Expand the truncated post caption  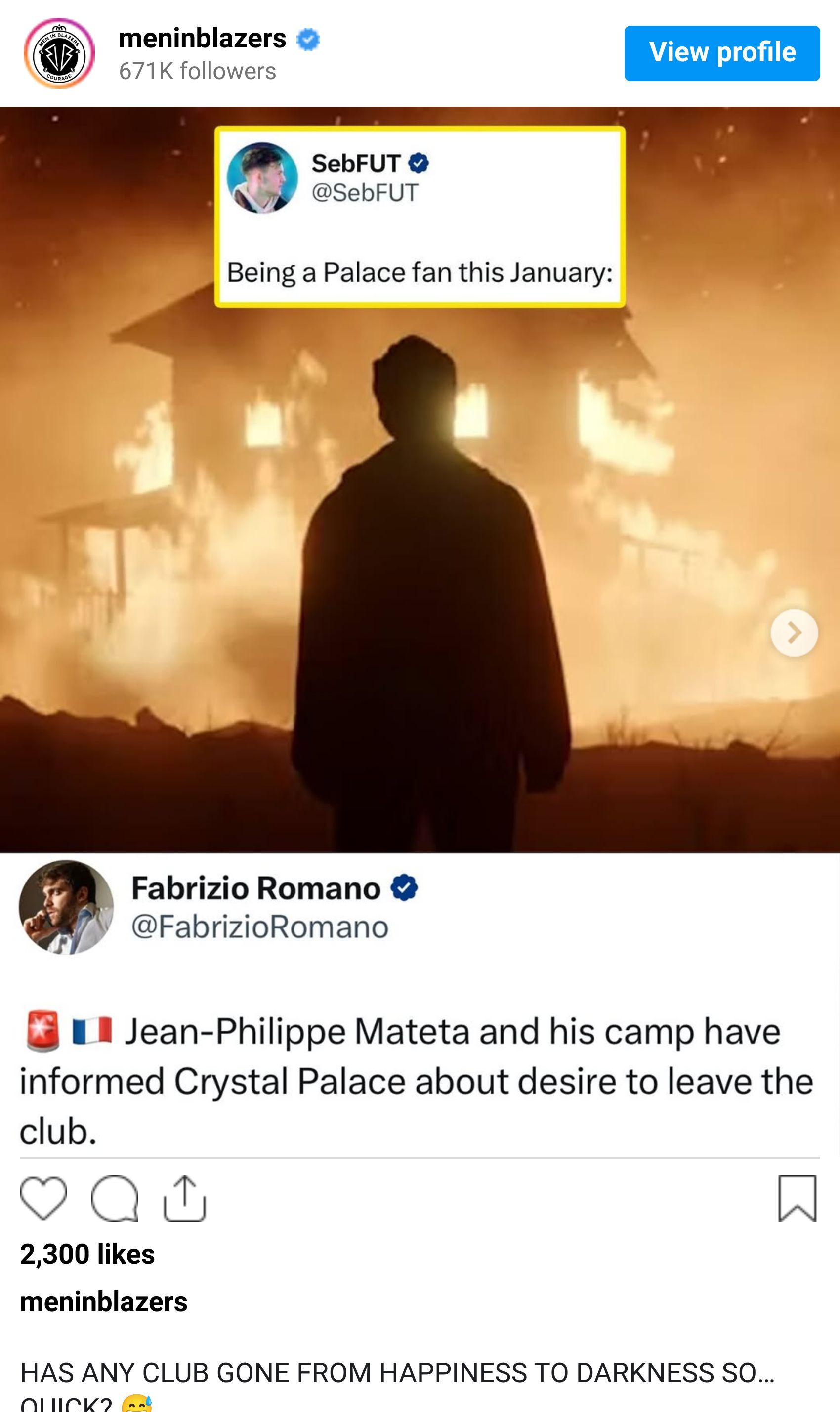coord(397,1384)
